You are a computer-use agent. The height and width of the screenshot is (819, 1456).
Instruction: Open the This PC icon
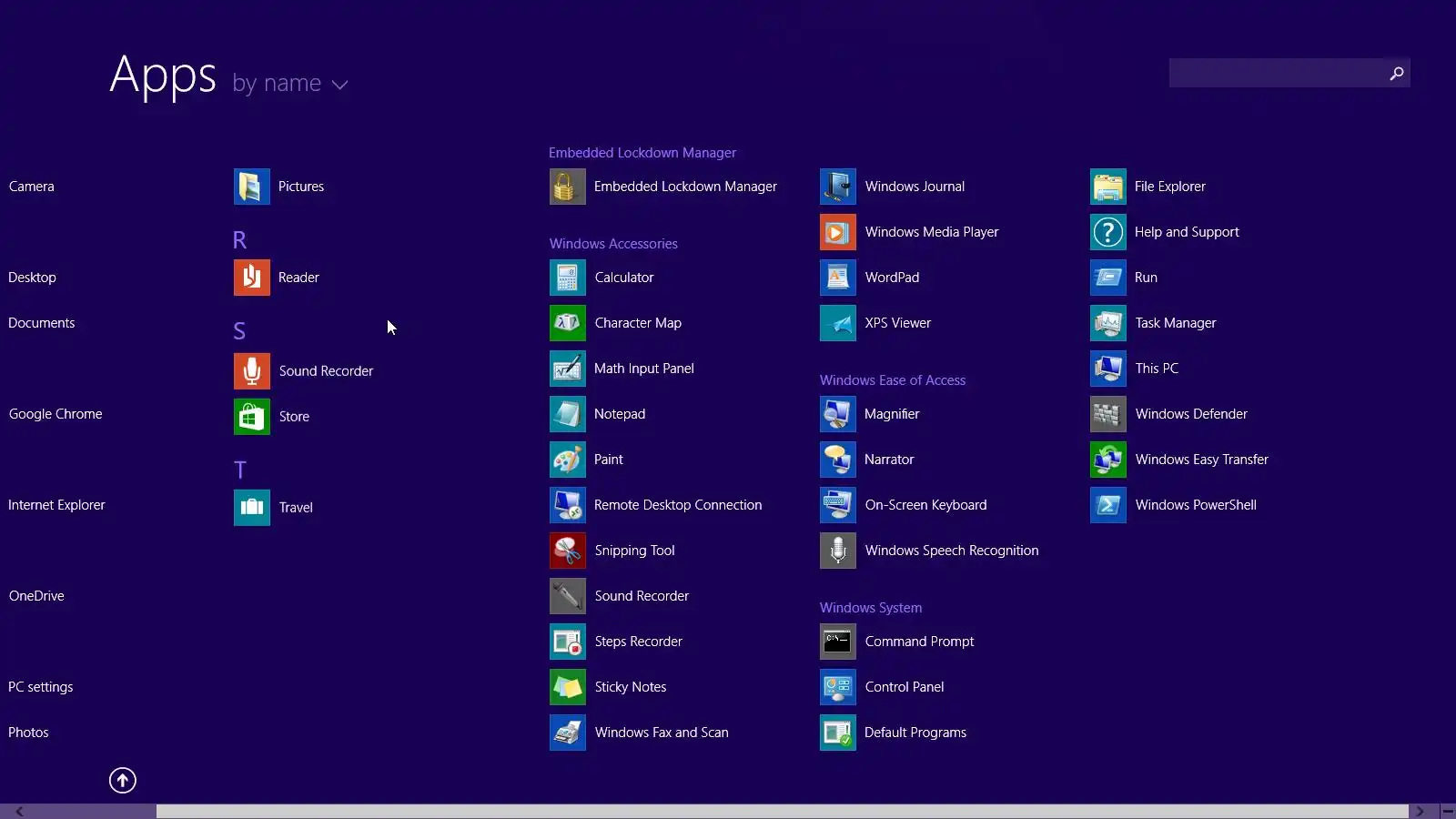click(x=1108, y=369)
